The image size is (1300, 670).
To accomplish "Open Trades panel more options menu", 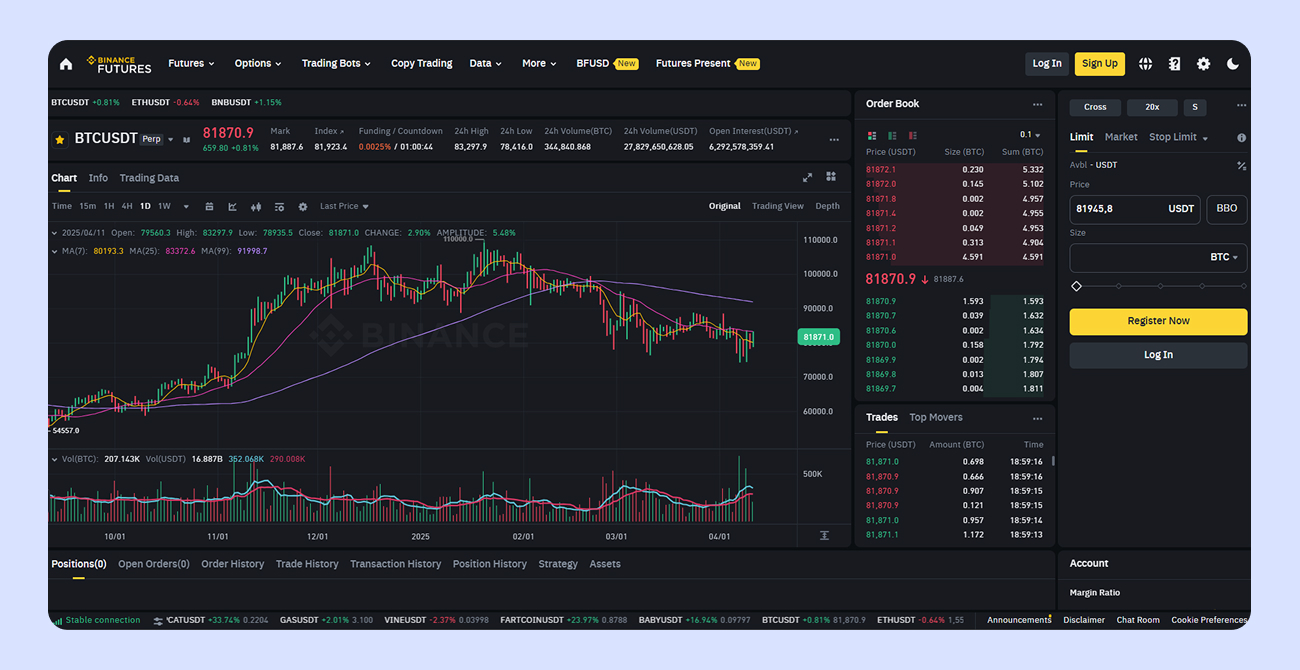I will 1038,418.
